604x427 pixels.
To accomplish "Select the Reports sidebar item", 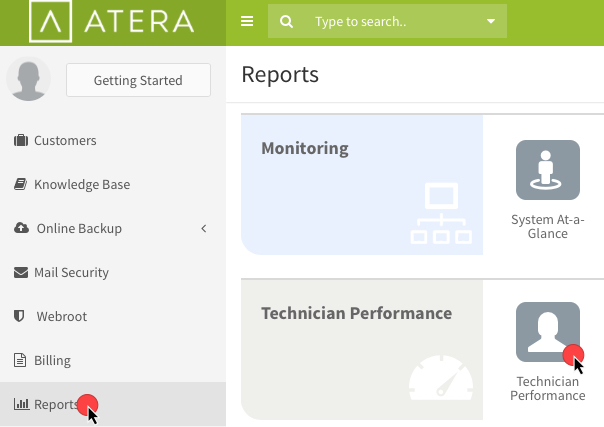I will pos(113,404).
